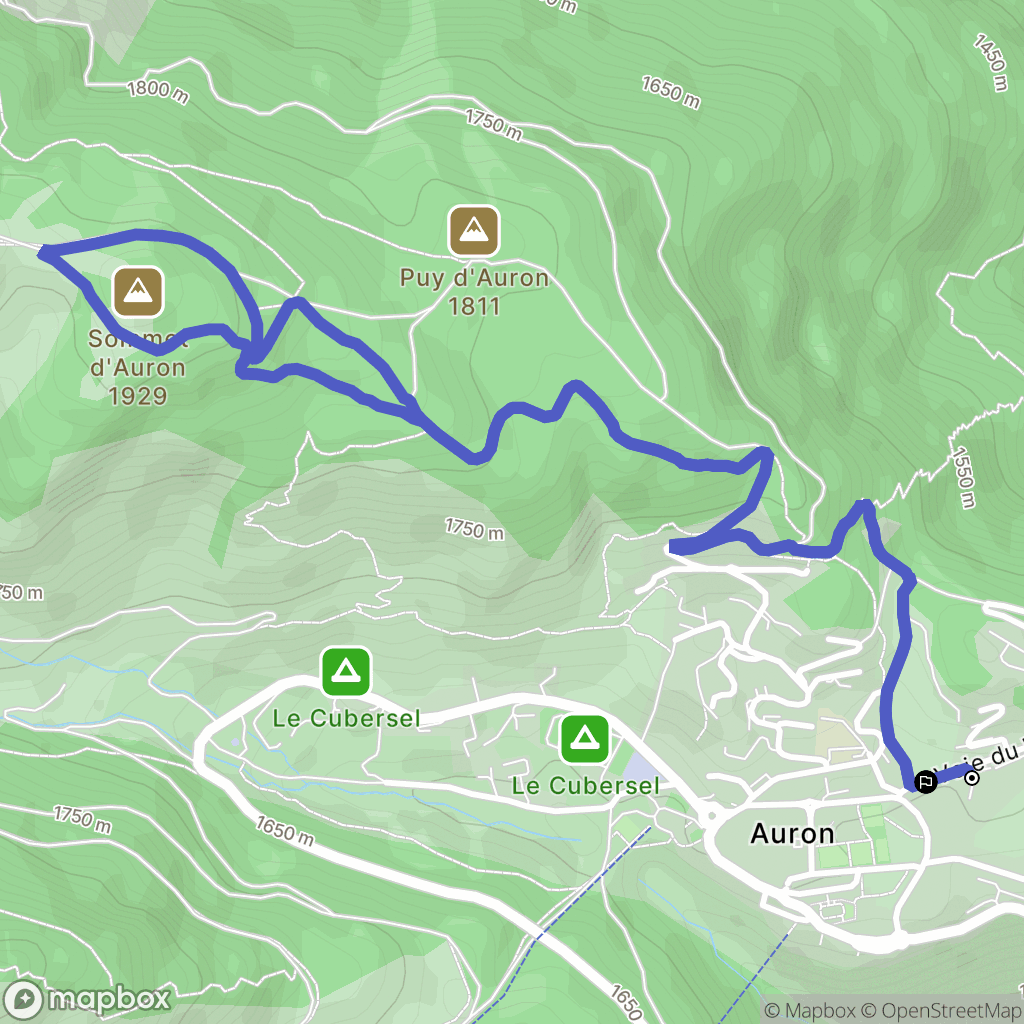Open the Mapbox logo link
Image resolution: width=1024 pixels, height=1024 pixels.
coord(86,999)
